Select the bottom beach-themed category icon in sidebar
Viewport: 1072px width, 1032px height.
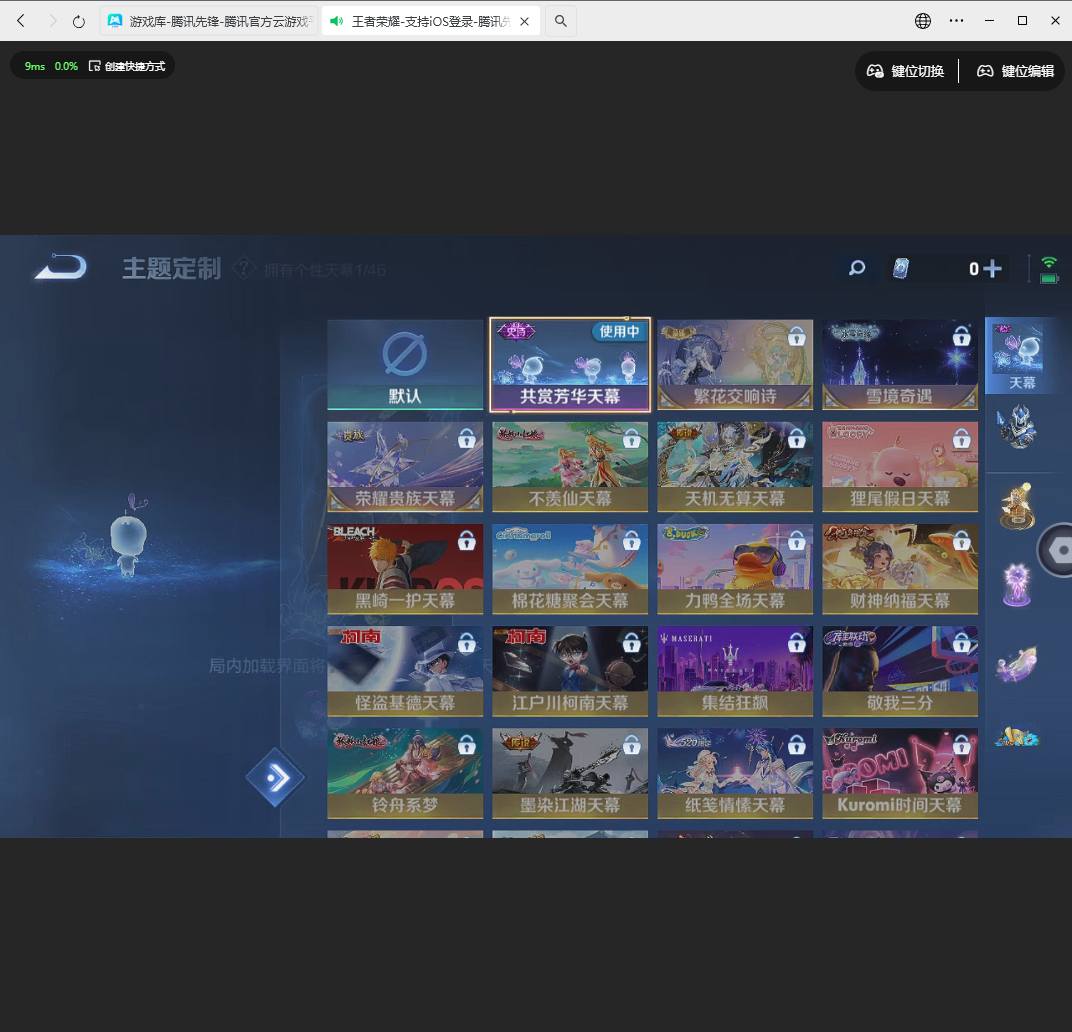(1015, 738)
